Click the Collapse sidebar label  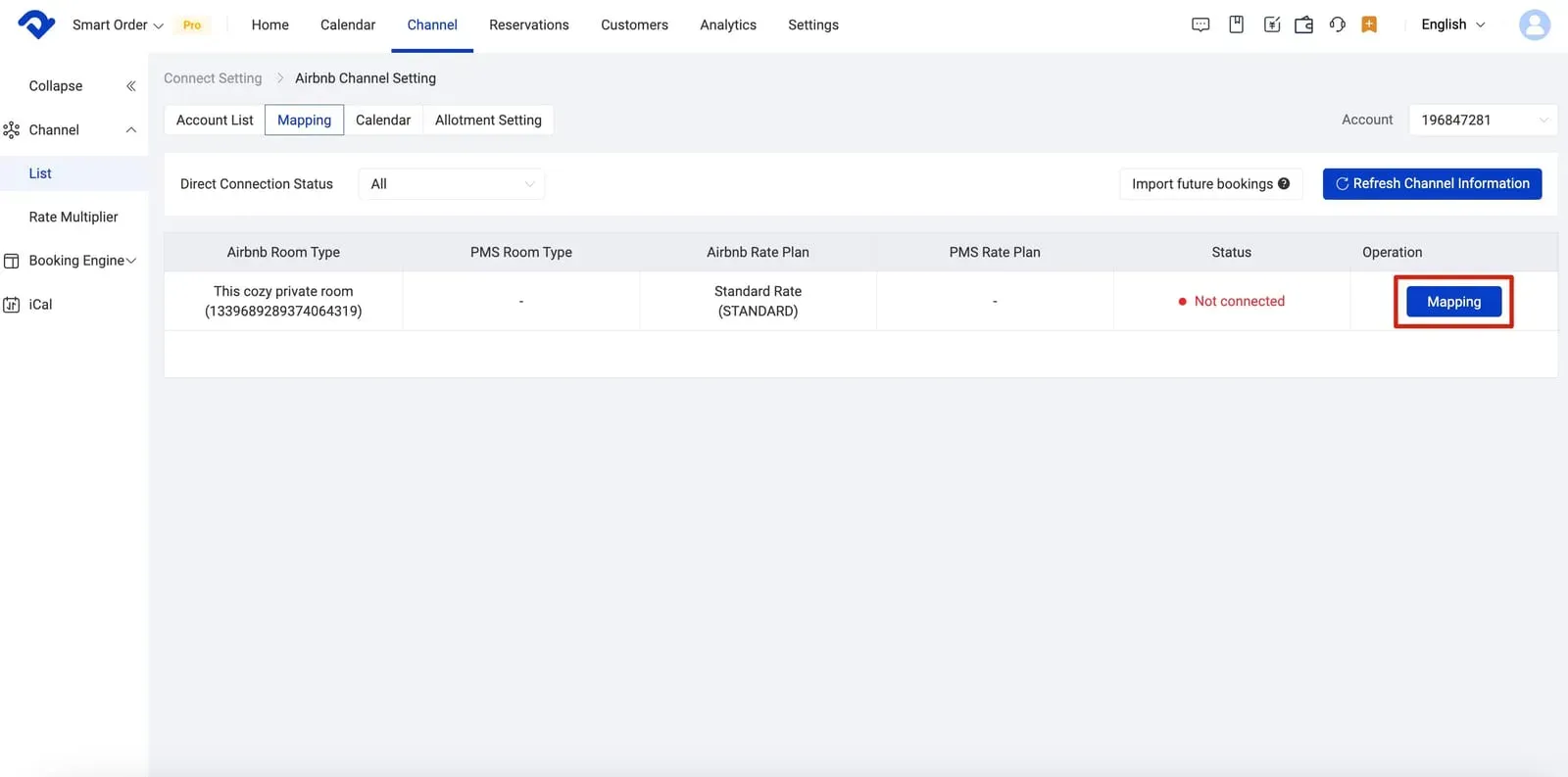56,86
